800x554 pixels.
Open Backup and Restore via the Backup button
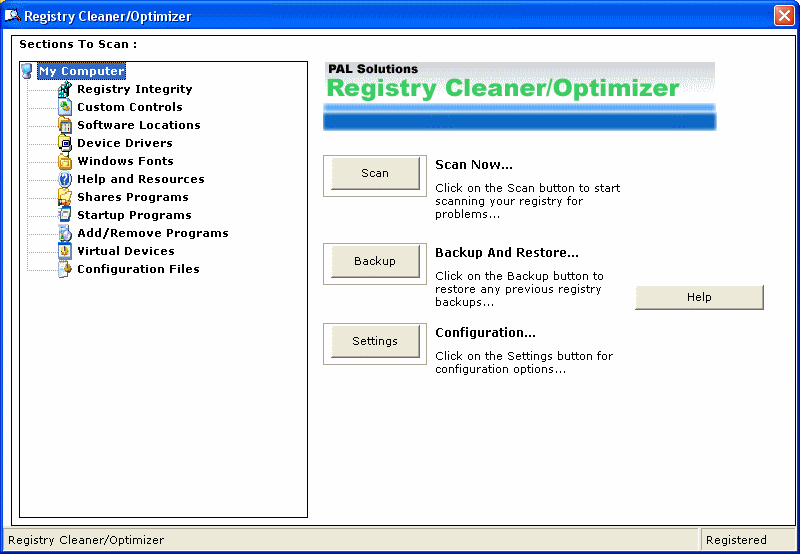(375, 261)
